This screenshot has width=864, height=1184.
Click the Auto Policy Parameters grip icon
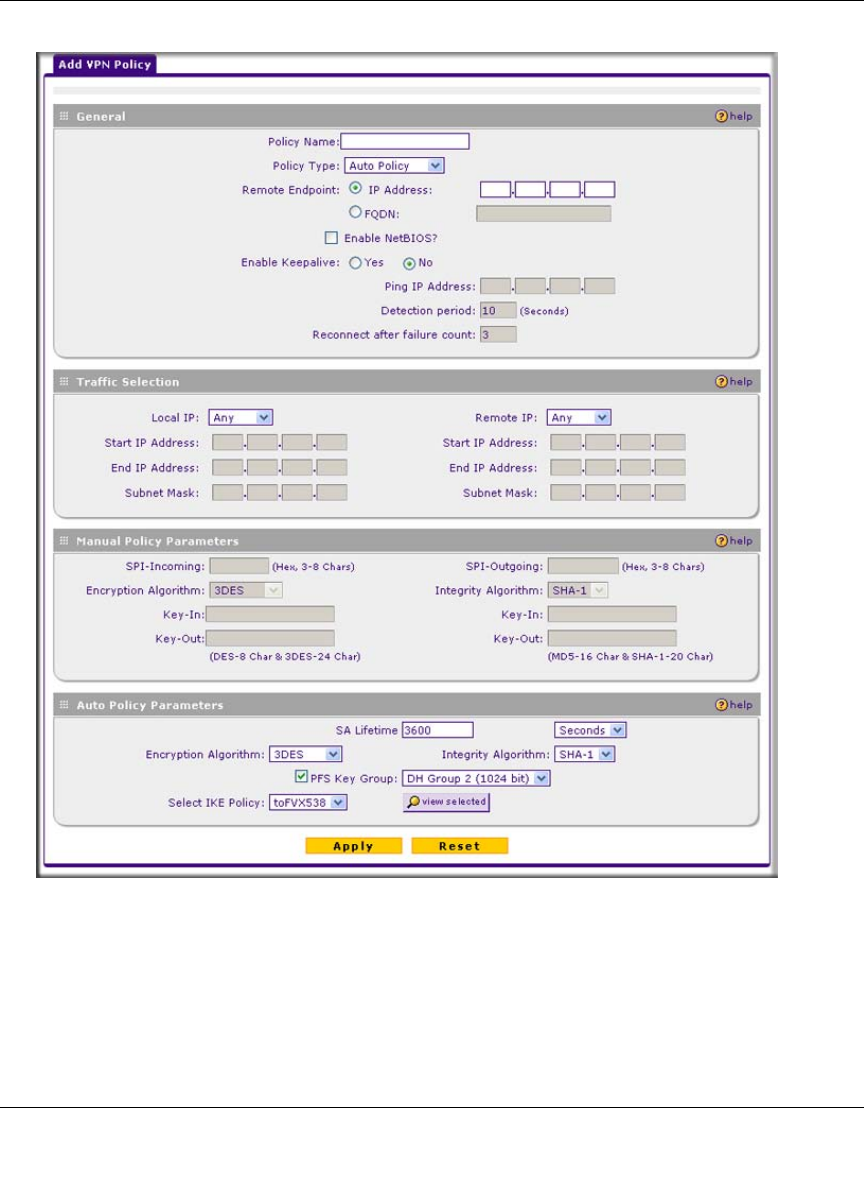pyautogui.click(x=64, y=705)
